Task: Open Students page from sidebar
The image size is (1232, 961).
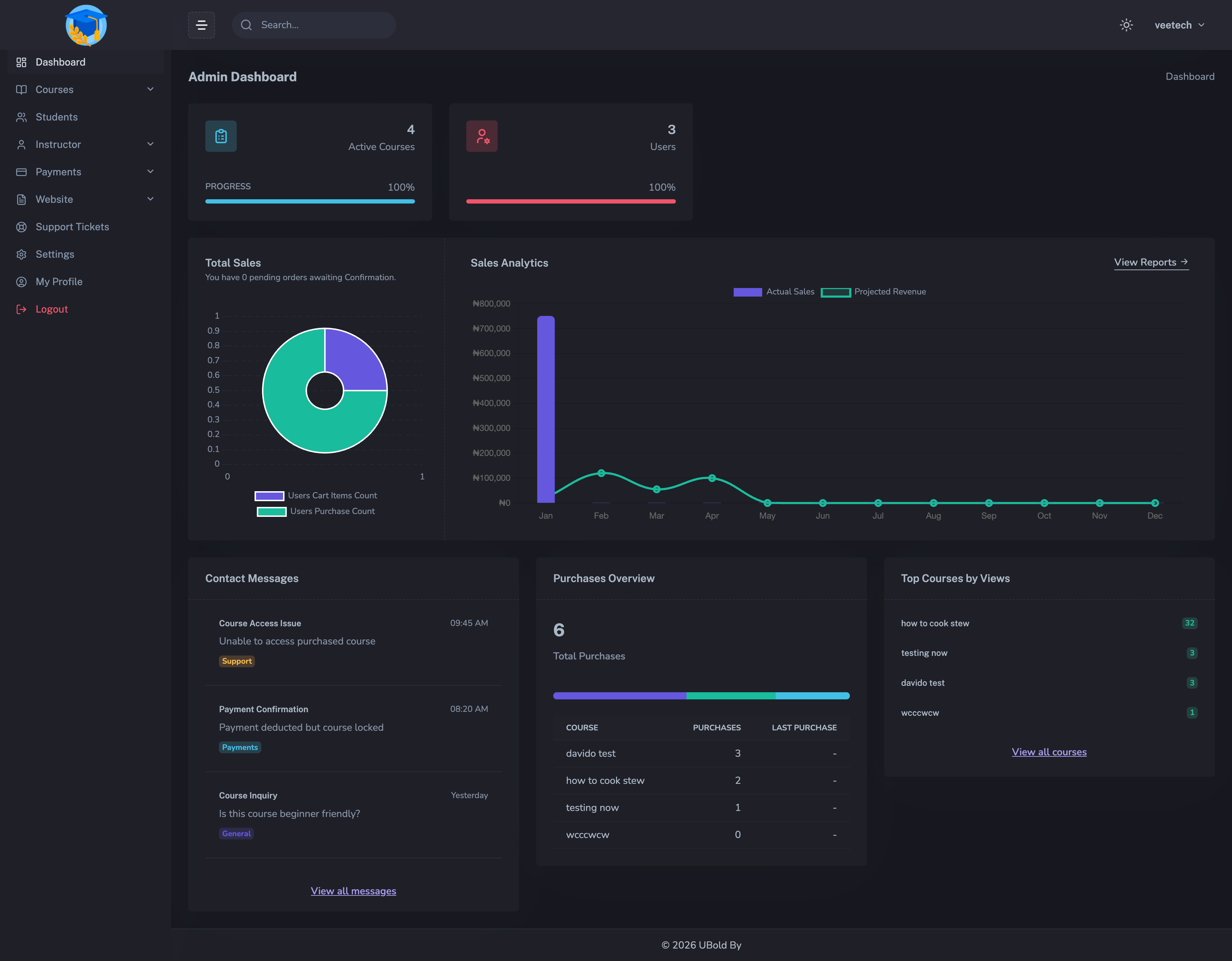Action: pyautogui.click(x=56, y=117)
